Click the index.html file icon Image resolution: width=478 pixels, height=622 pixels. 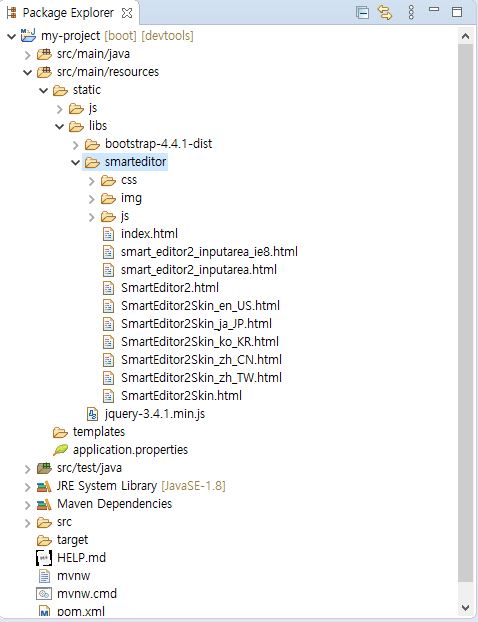pos(108,234)
